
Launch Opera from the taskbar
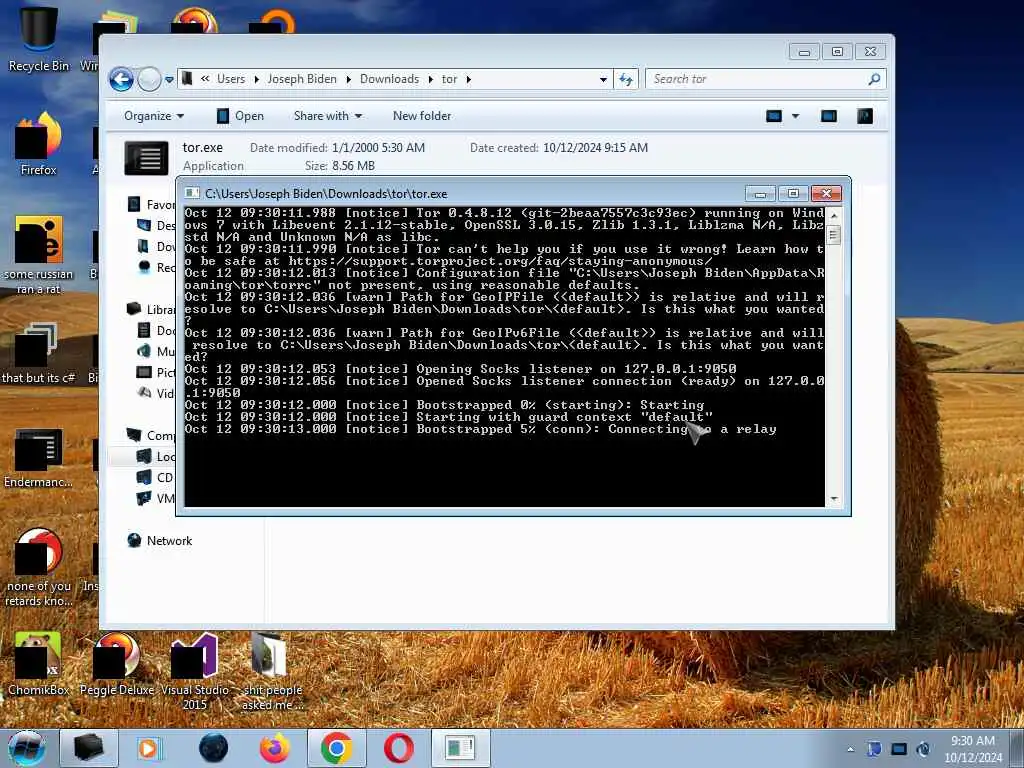point(398,748)
